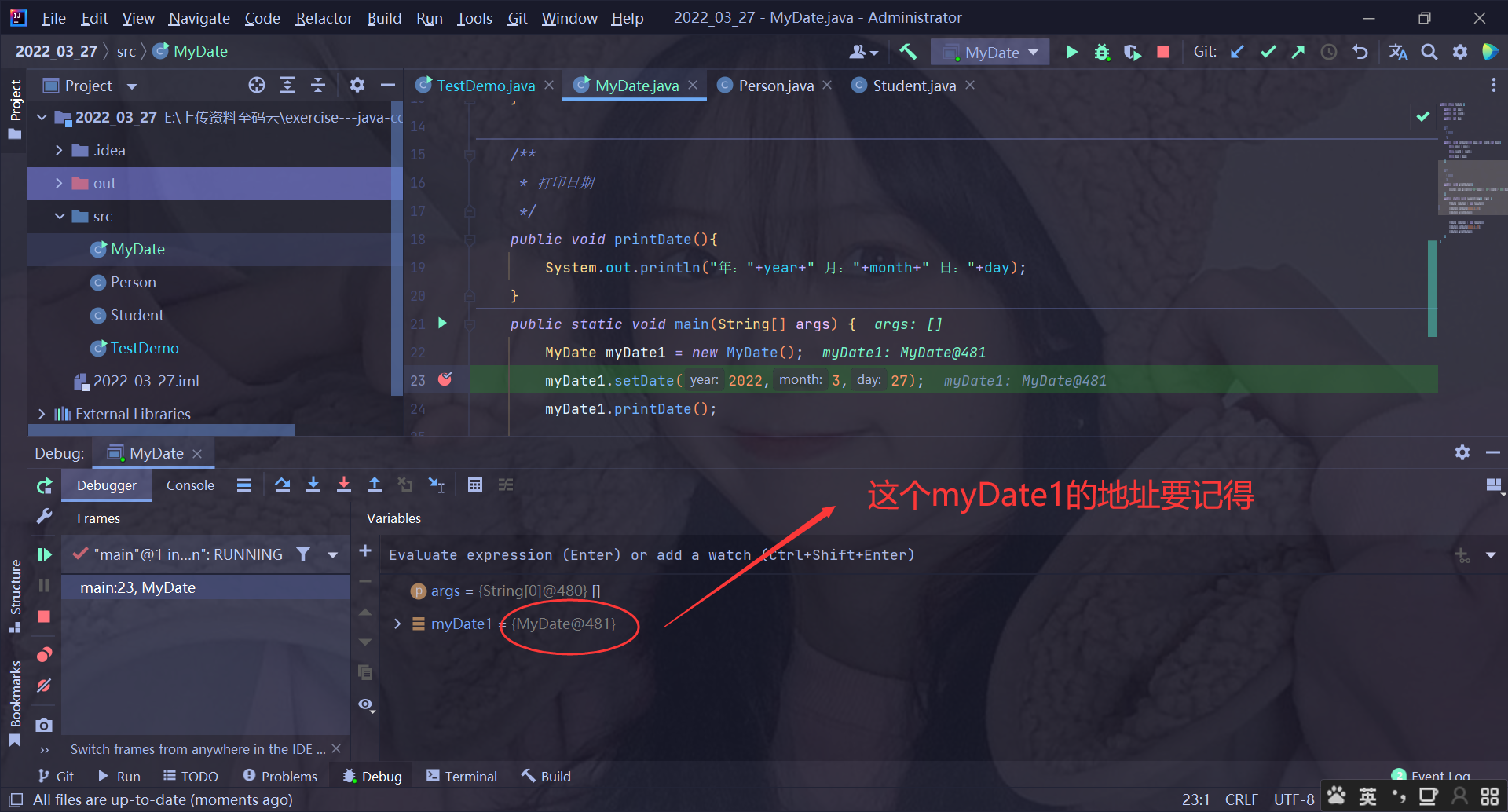Add new watch plus icon

(365, 550)
